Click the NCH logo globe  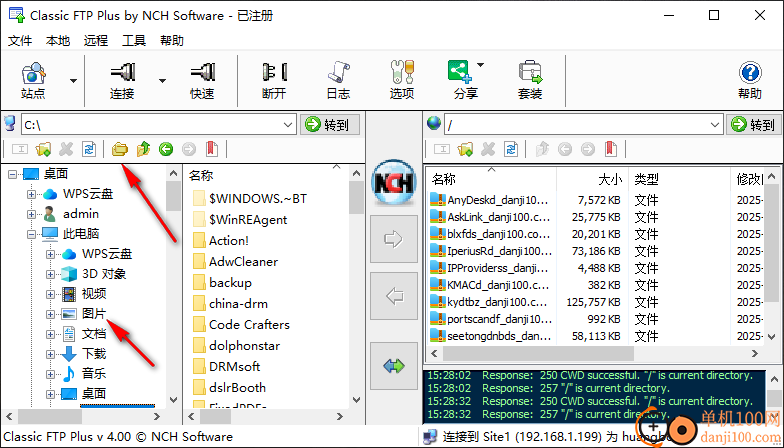point(394,183)
